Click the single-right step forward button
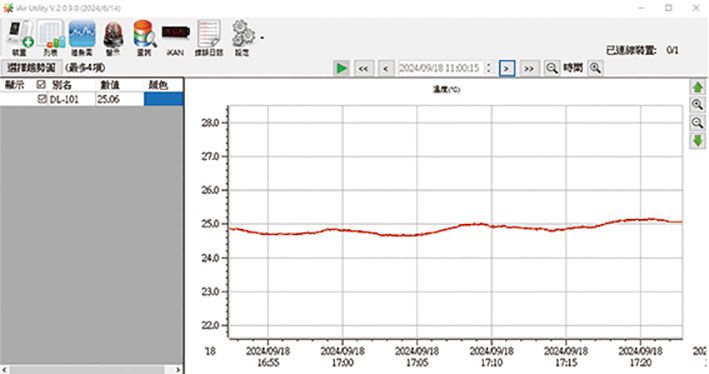Image resolution: width=709 pixels, height=374 pixels. (x=507, y=68)
